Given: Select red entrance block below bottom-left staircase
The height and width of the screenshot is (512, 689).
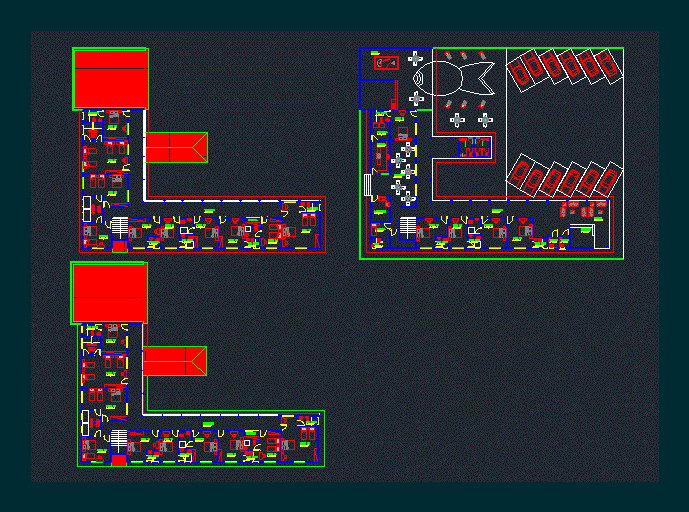Looking at the screenshot, I should coord(119,460).
